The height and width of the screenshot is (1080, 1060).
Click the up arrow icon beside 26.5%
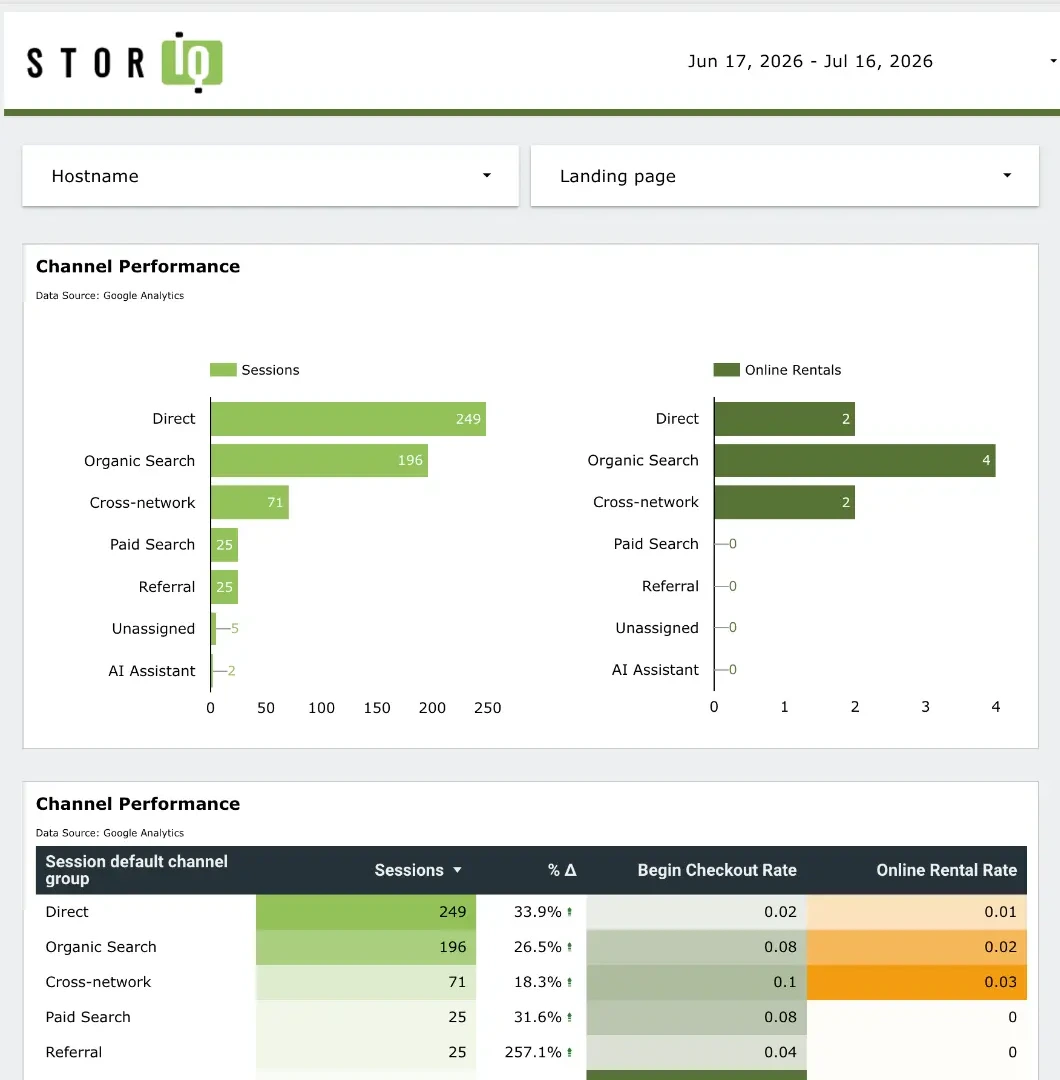(570, 947)
